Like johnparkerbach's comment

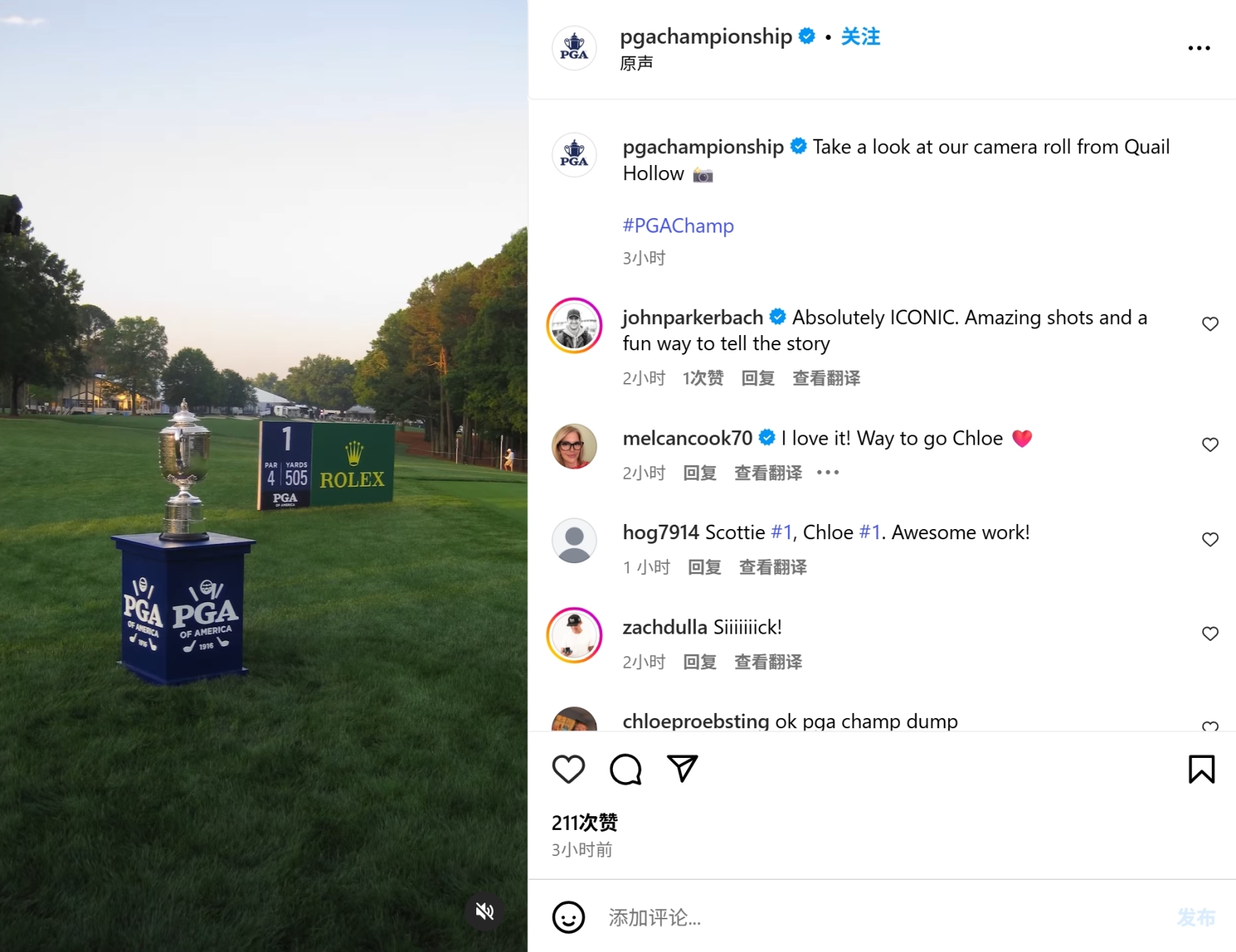1210,324
